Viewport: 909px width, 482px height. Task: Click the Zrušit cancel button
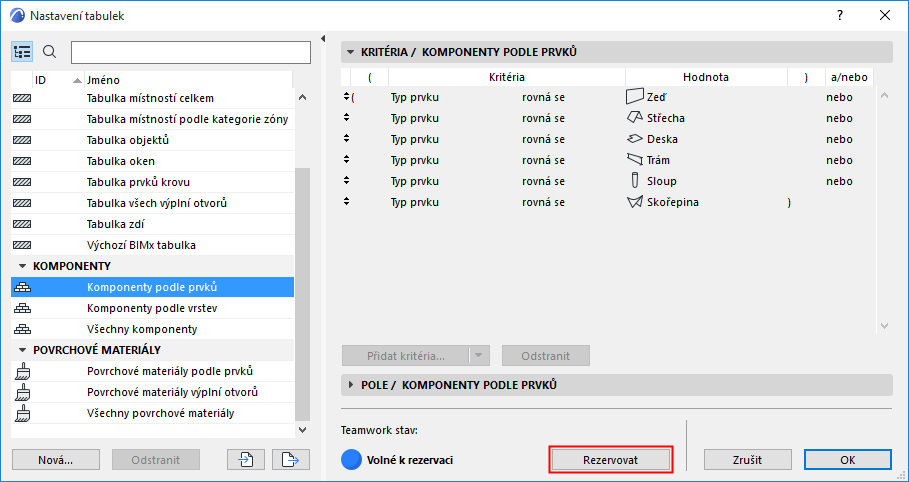coord(747,459)
